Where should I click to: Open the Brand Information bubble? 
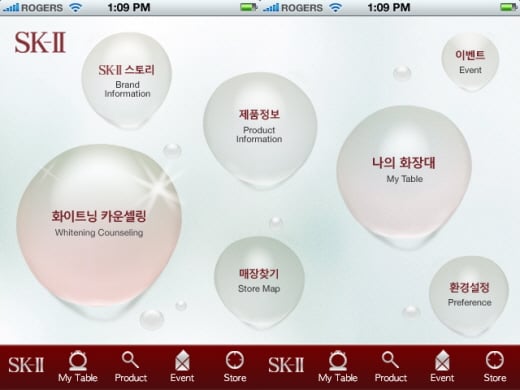(127, 81)
